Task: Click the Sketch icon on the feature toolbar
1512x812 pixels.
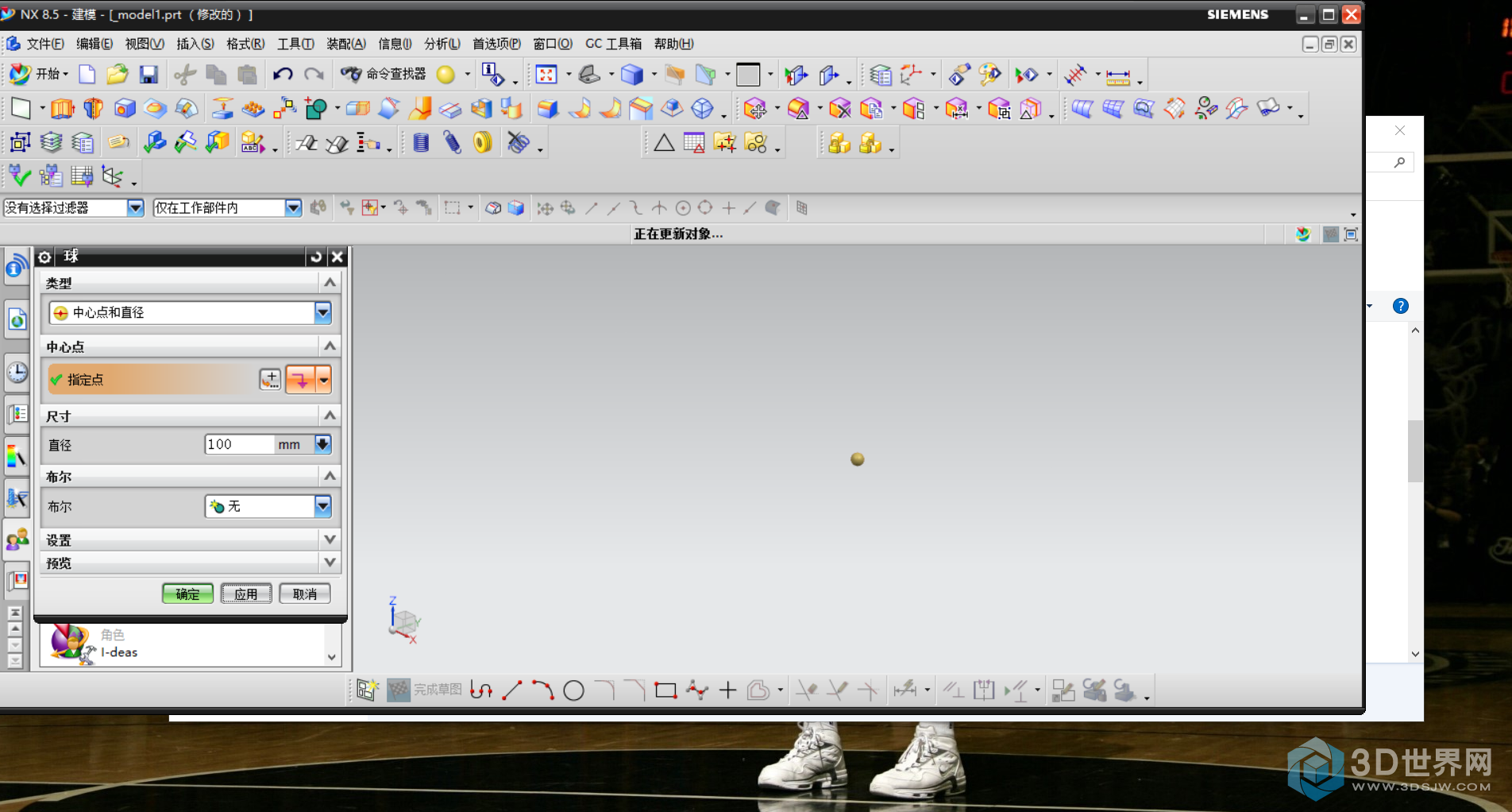Action: (21, 108)
